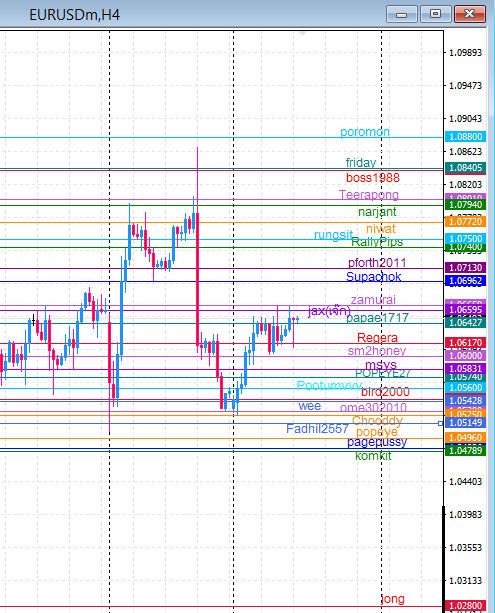The width and height of the screenshot is (495, 613).
Task: Click the 1.06962 blue price tag
Action: (x=465, y=281)
